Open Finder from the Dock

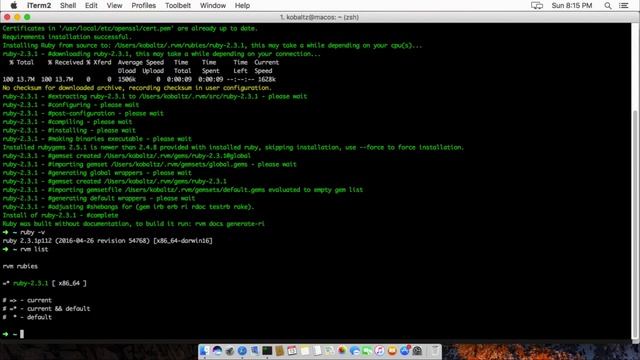(x=204, y=351)
